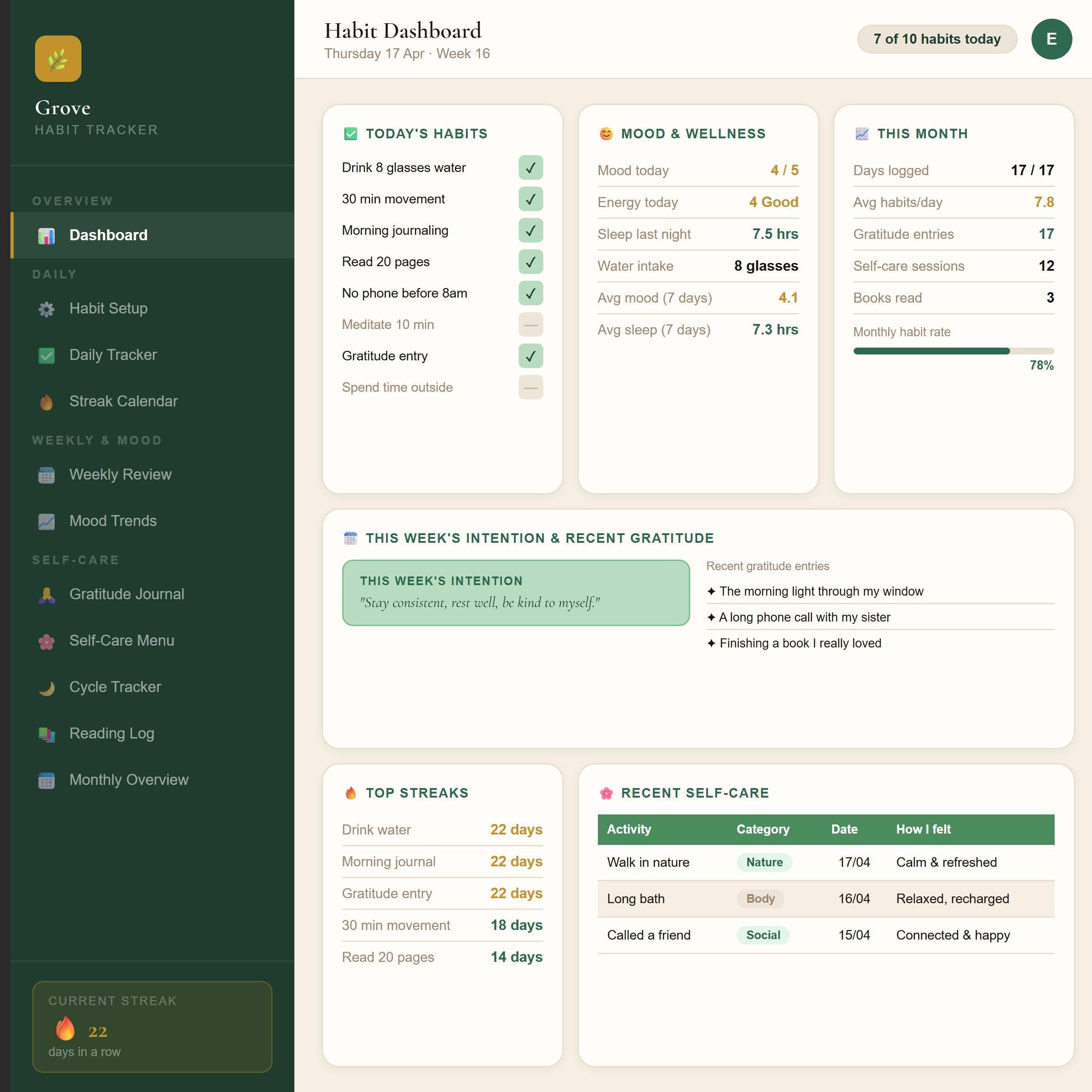Check off Spend time outside habit
The height and width of the screenshot is (1092, 1092).
point(531,387)
